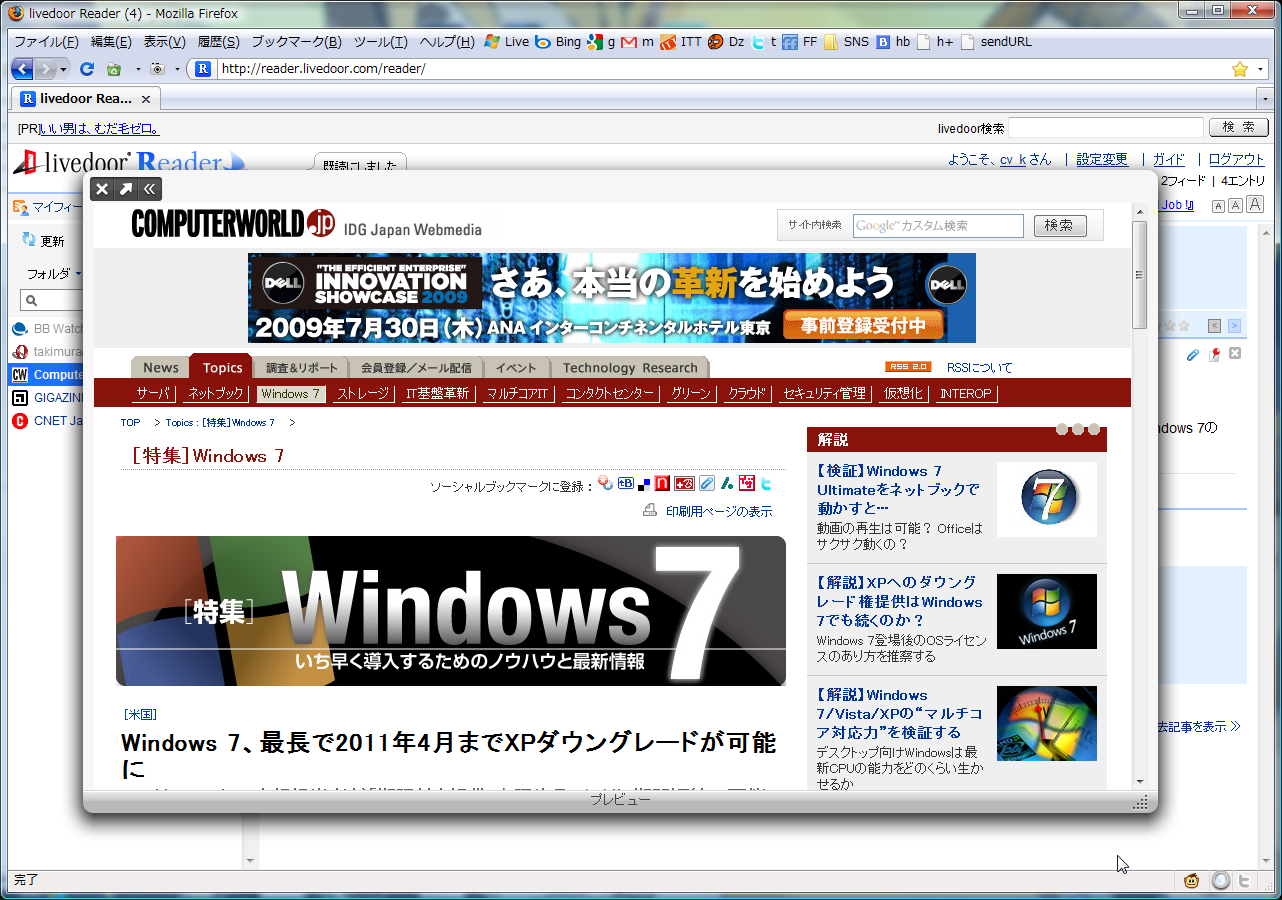1282x900 pixels.
Task: Open the FF bookmark
Action: pos(800,42)
